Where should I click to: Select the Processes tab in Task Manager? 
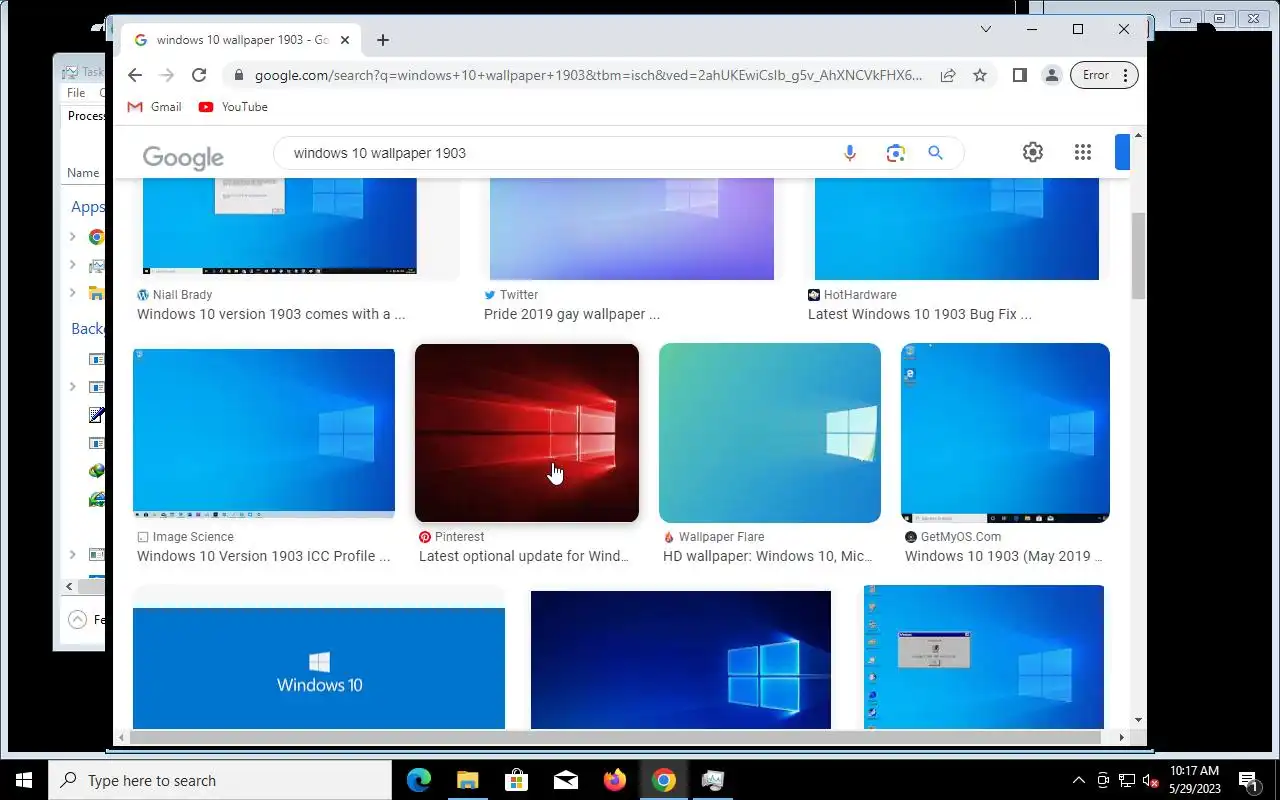(x=86, y=116)
